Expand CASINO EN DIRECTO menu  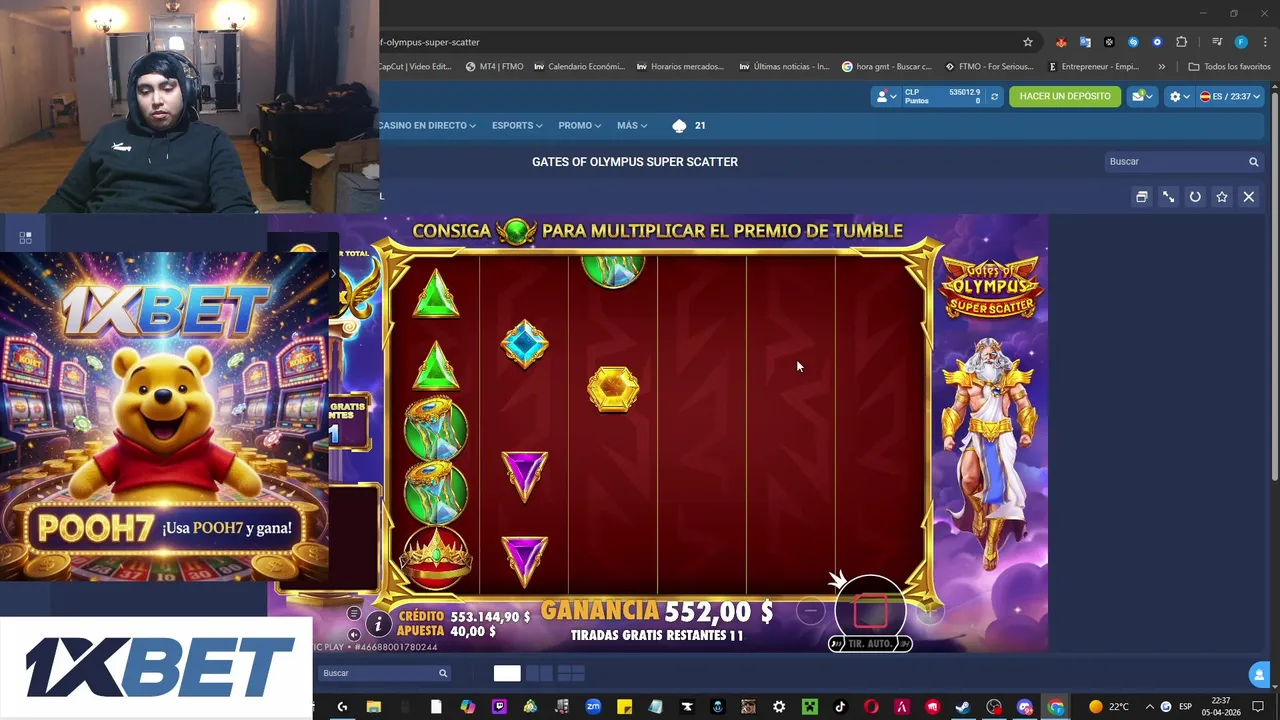pos(426,126)
